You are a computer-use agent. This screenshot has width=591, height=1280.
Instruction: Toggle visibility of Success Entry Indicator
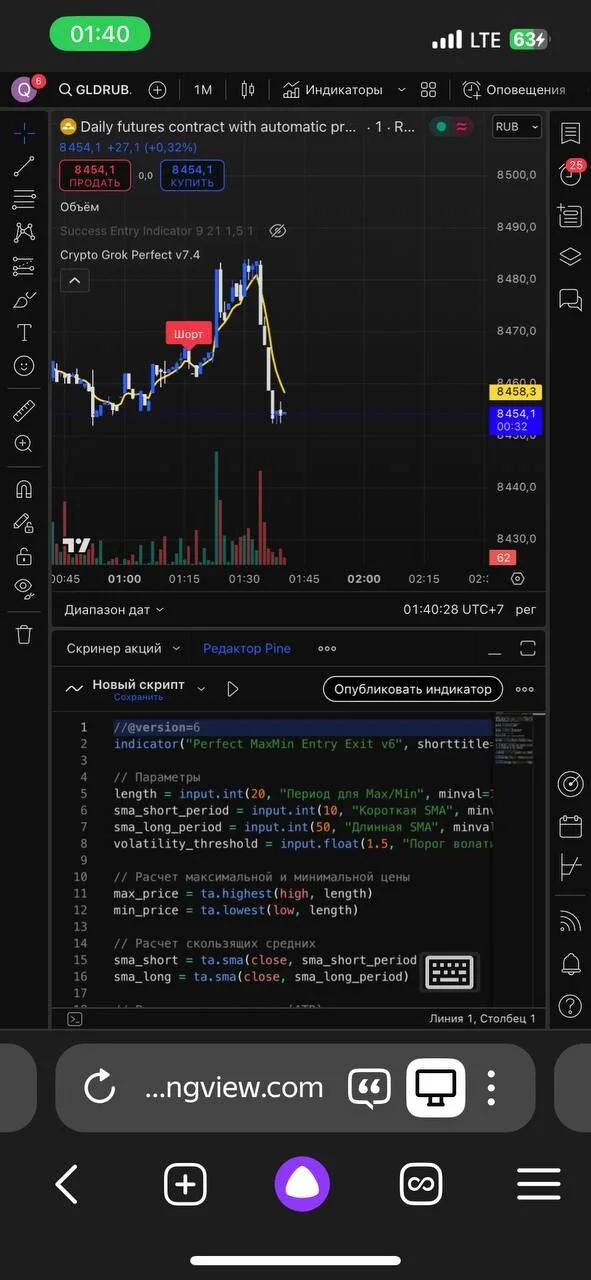coord(278,231)
